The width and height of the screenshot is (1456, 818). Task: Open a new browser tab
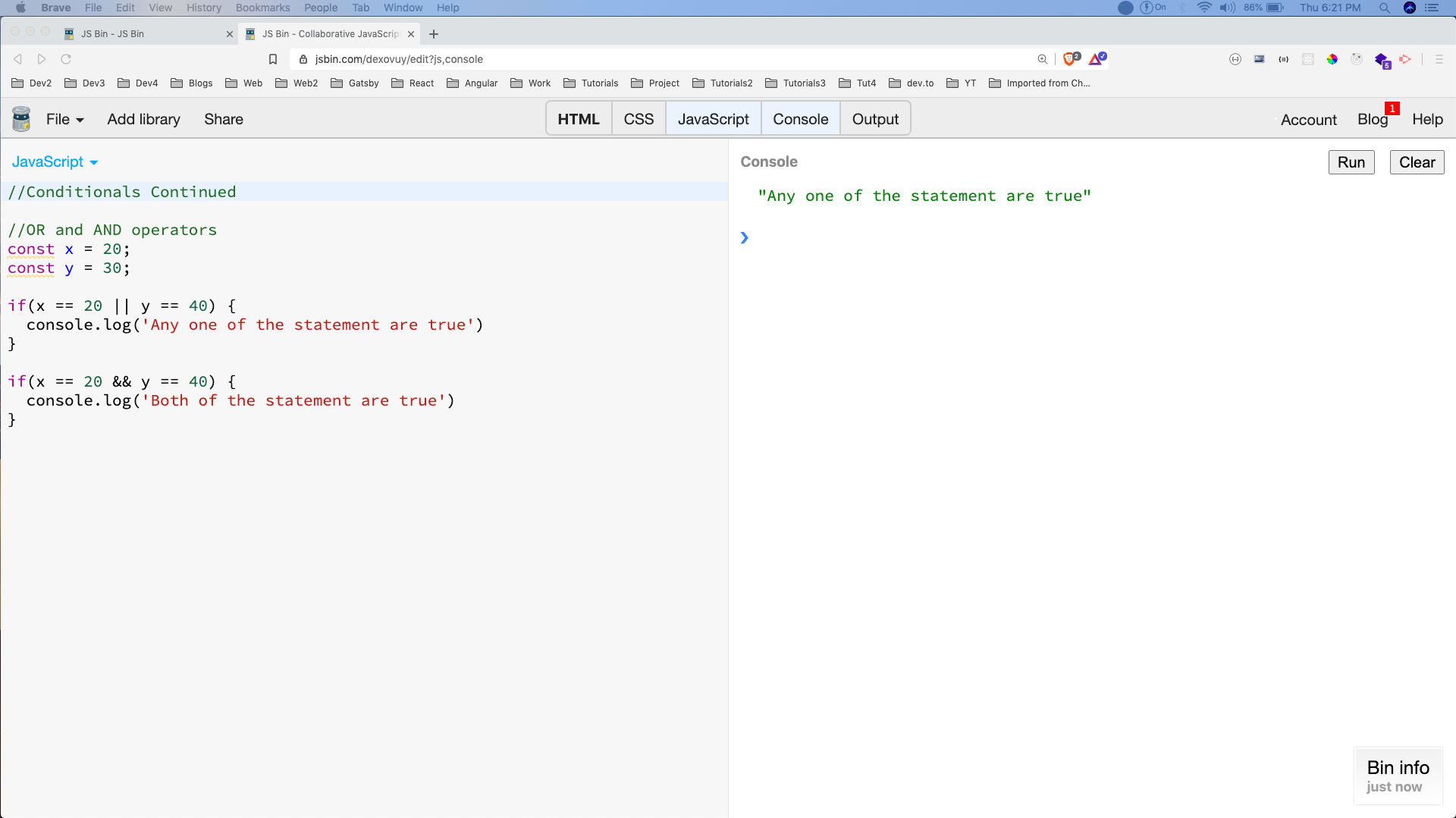[x=434, y=34]
